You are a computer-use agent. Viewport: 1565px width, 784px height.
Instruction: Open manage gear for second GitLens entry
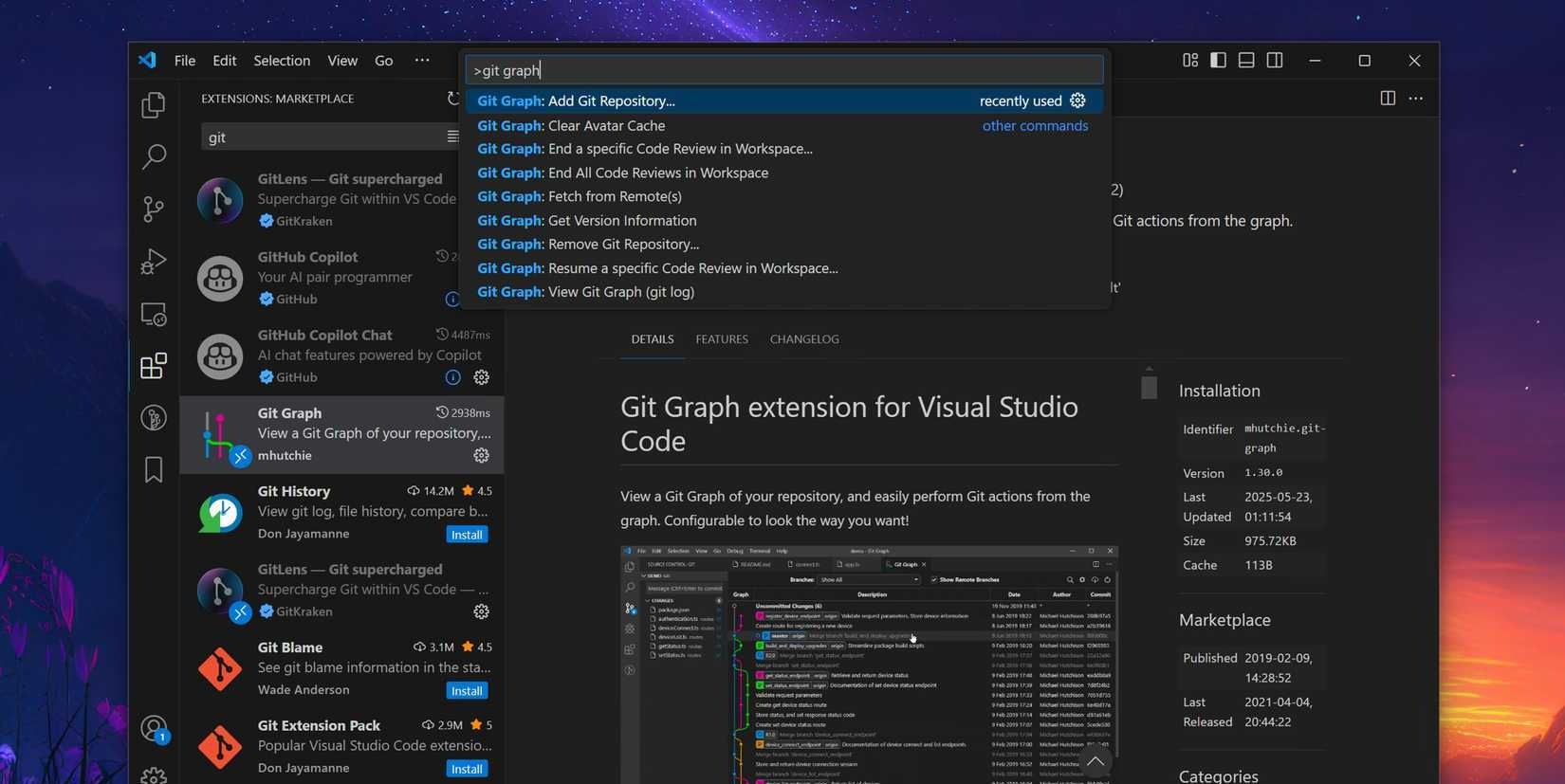point(482,611)
